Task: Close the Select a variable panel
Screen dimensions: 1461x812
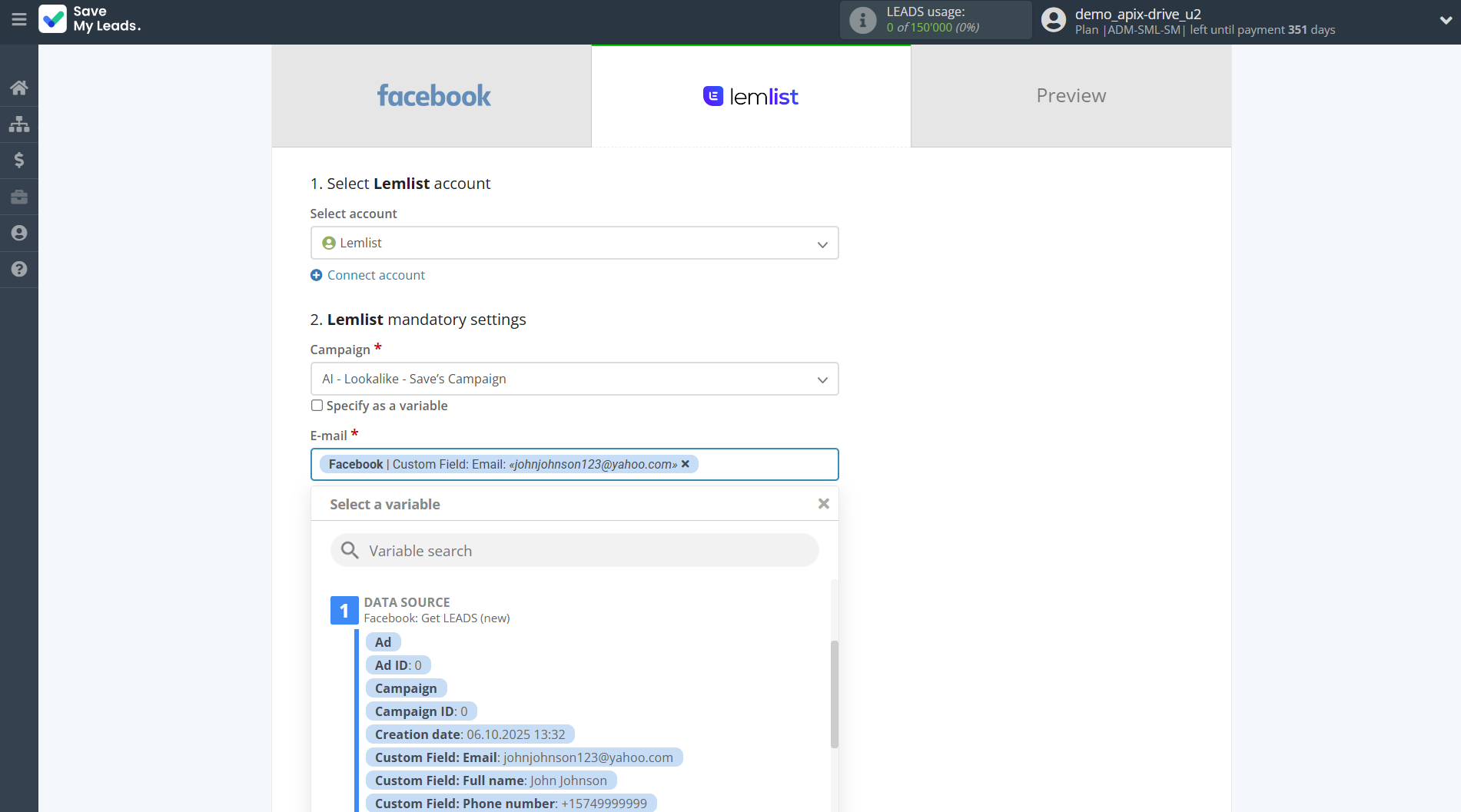Action: point(823,504)
